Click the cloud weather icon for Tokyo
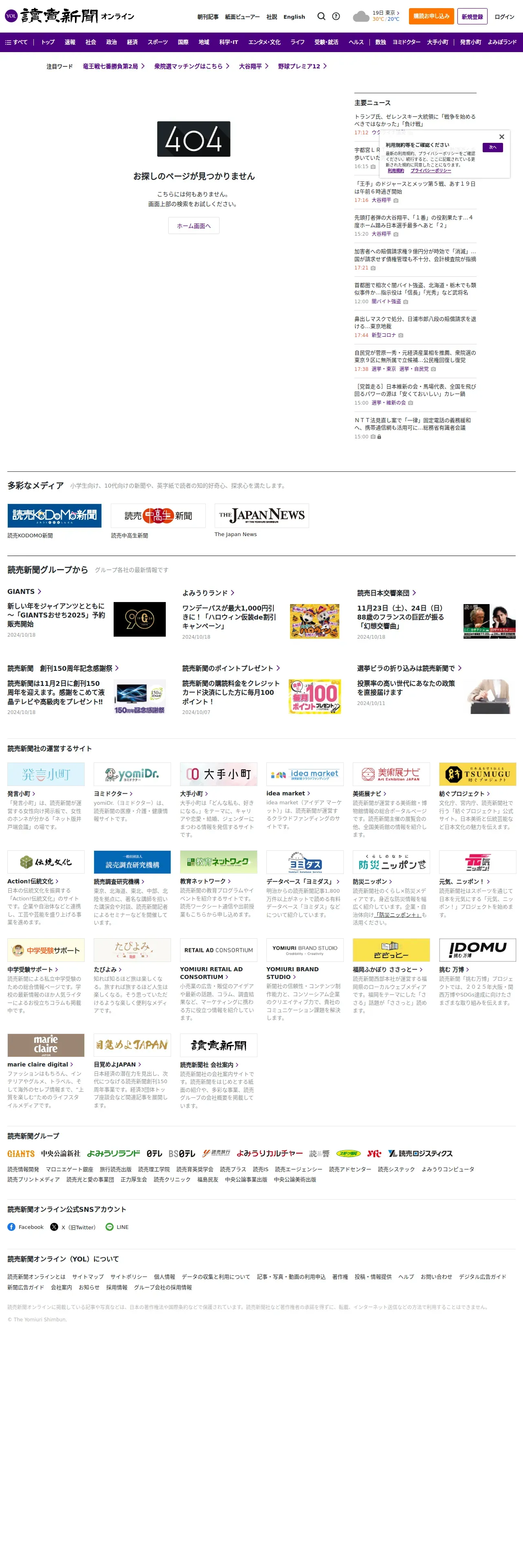Image resolution: width=523 pixels, height=1568 pixels. tap(361, 16)
